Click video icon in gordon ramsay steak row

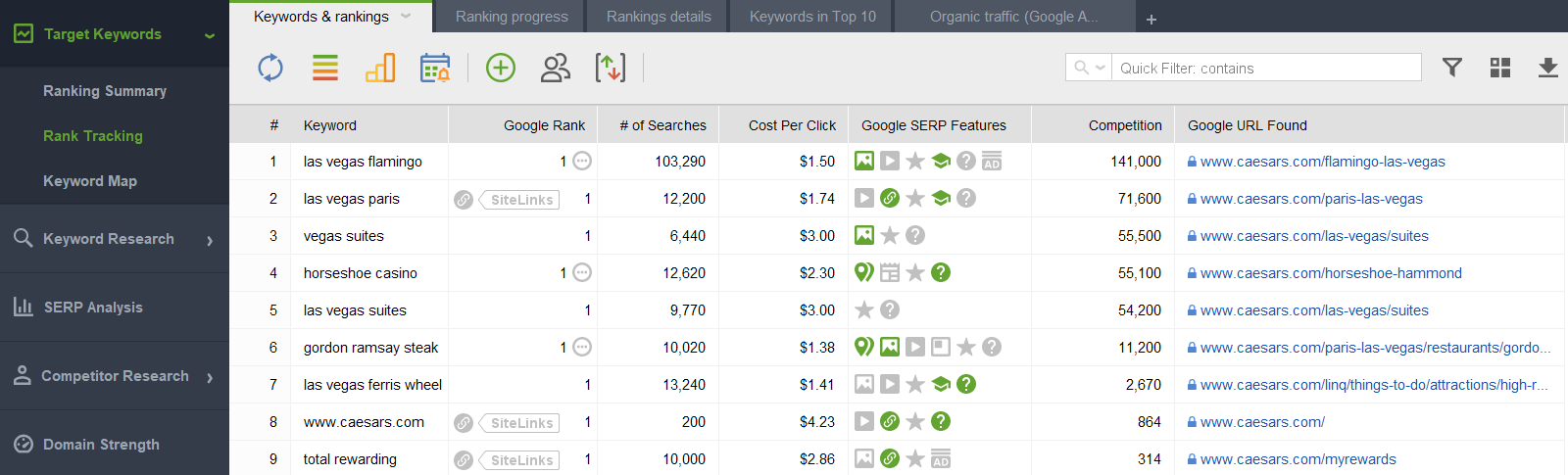pyautogui.click(x=915, y=347)
